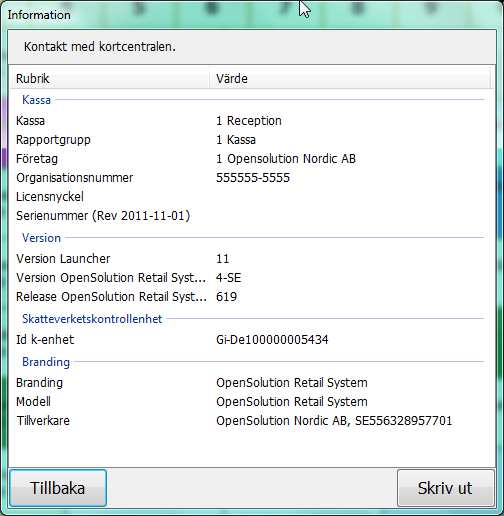Click the Information window title
This screenshot has height=516, width=504.
coord(39,15)
